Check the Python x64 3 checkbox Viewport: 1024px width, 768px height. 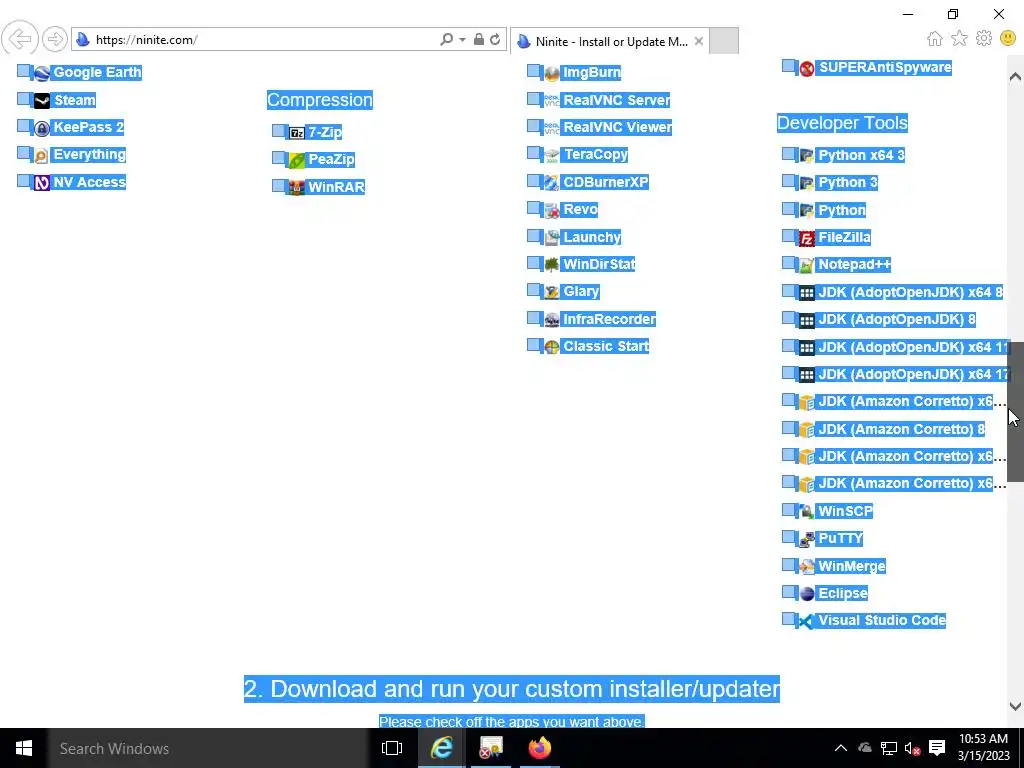[x=788, y=154]
